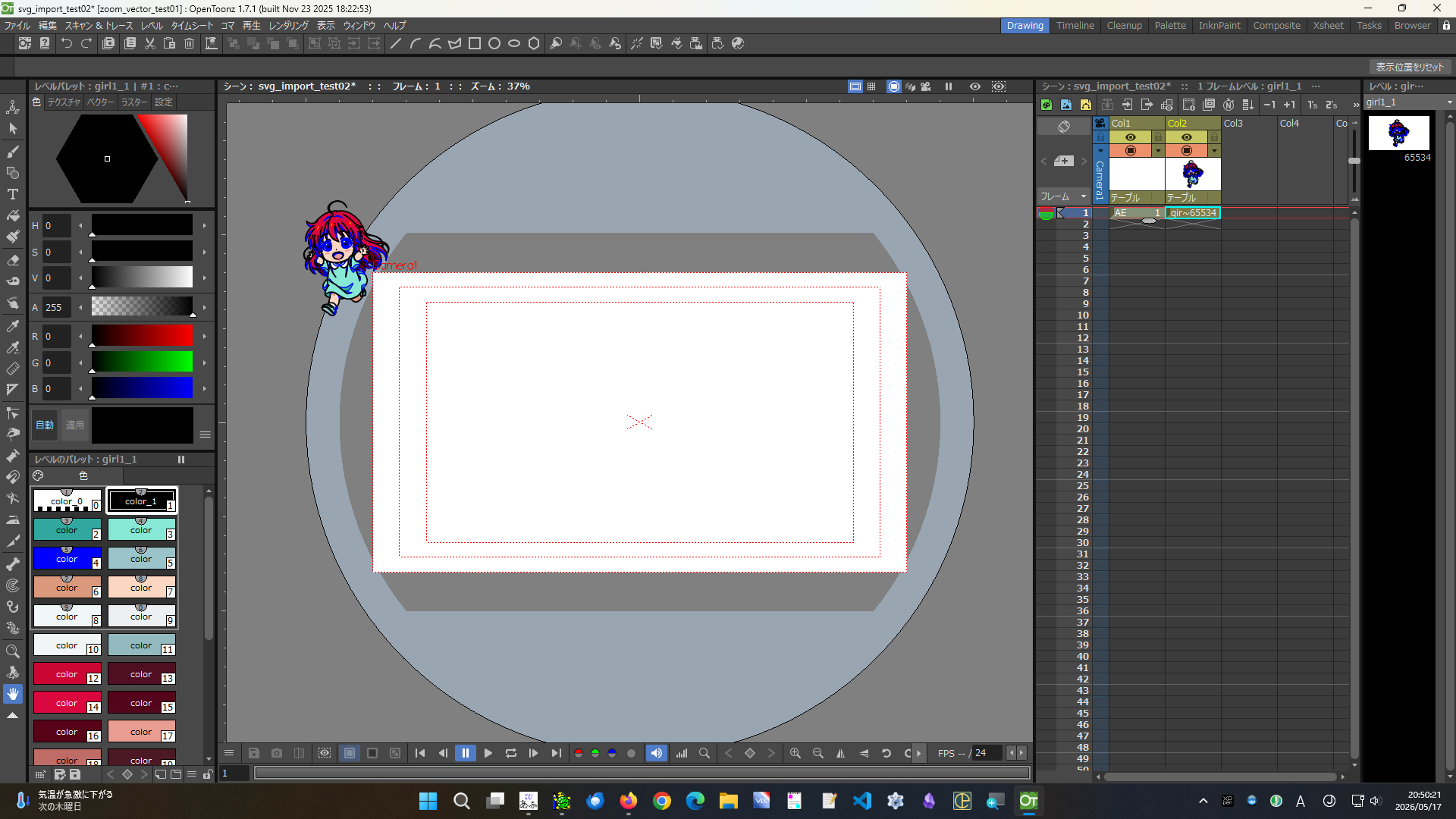Click the histogram icon in viewer bar
Screen dimensions: 1456x819
(x=682, y=753)
